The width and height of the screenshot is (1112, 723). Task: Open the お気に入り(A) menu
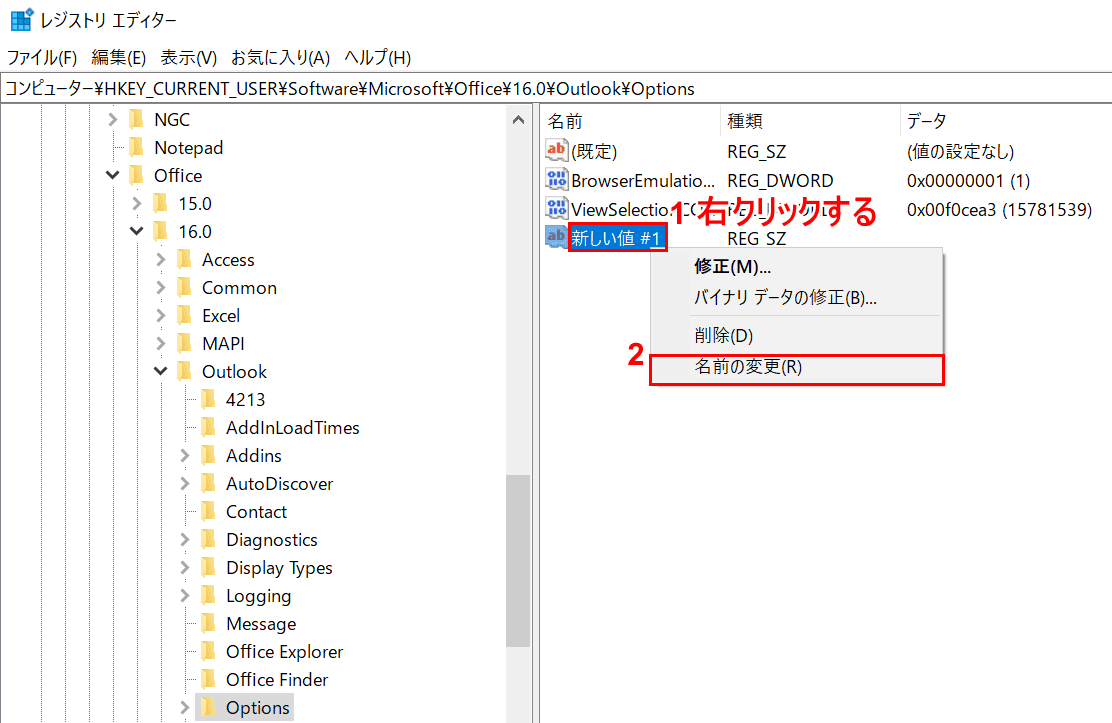coord(280,57)
